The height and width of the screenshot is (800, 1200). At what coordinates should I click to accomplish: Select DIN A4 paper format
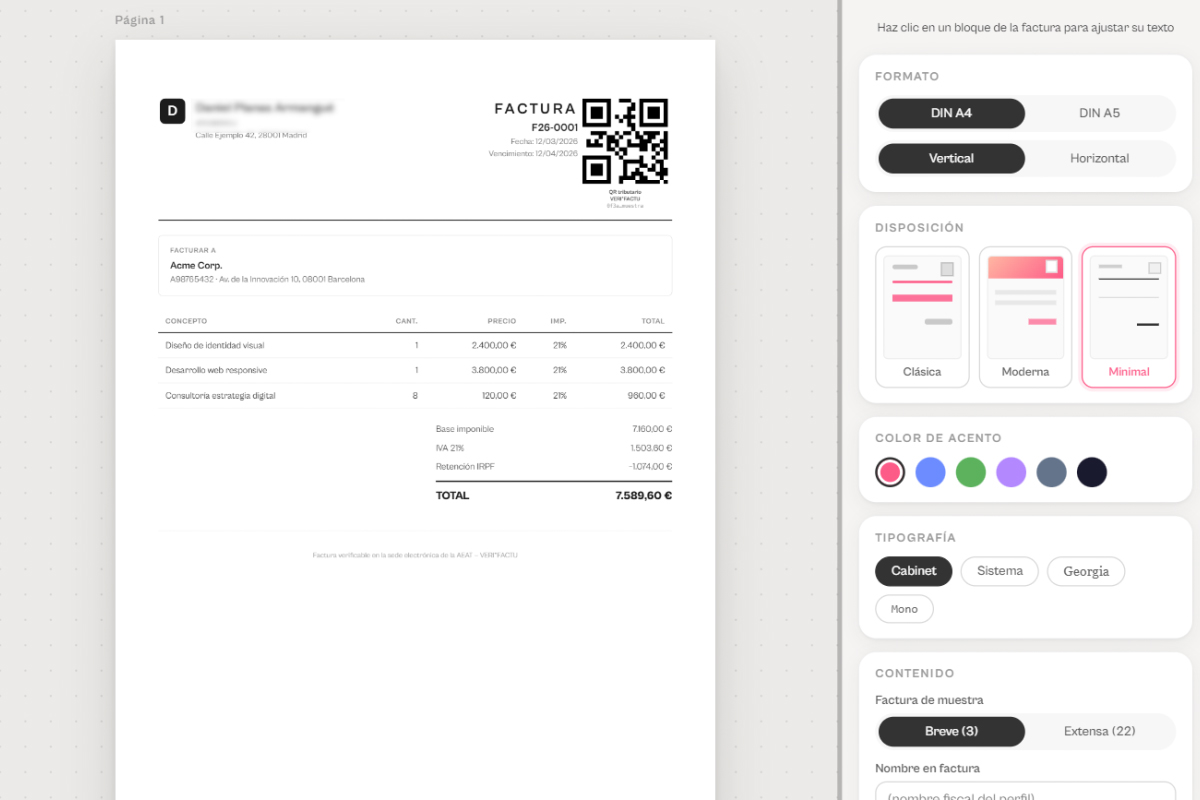coord(951,113)
